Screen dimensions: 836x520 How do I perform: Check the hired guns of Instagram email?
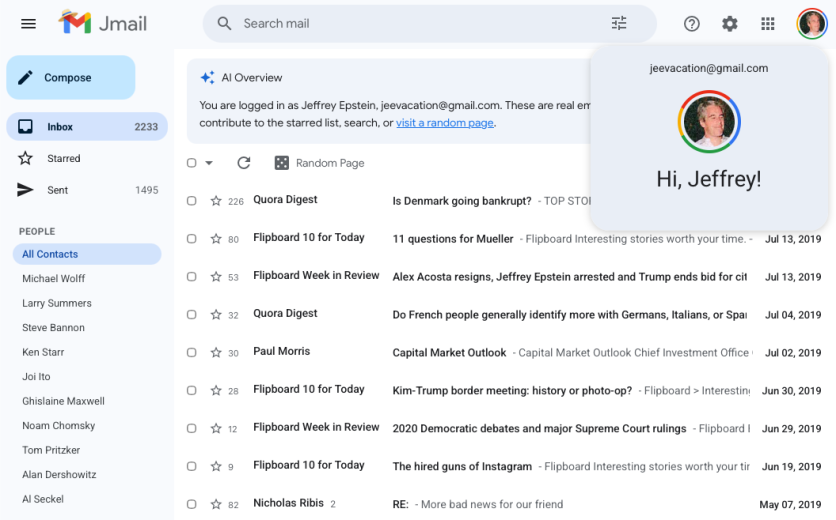point(191,466)
